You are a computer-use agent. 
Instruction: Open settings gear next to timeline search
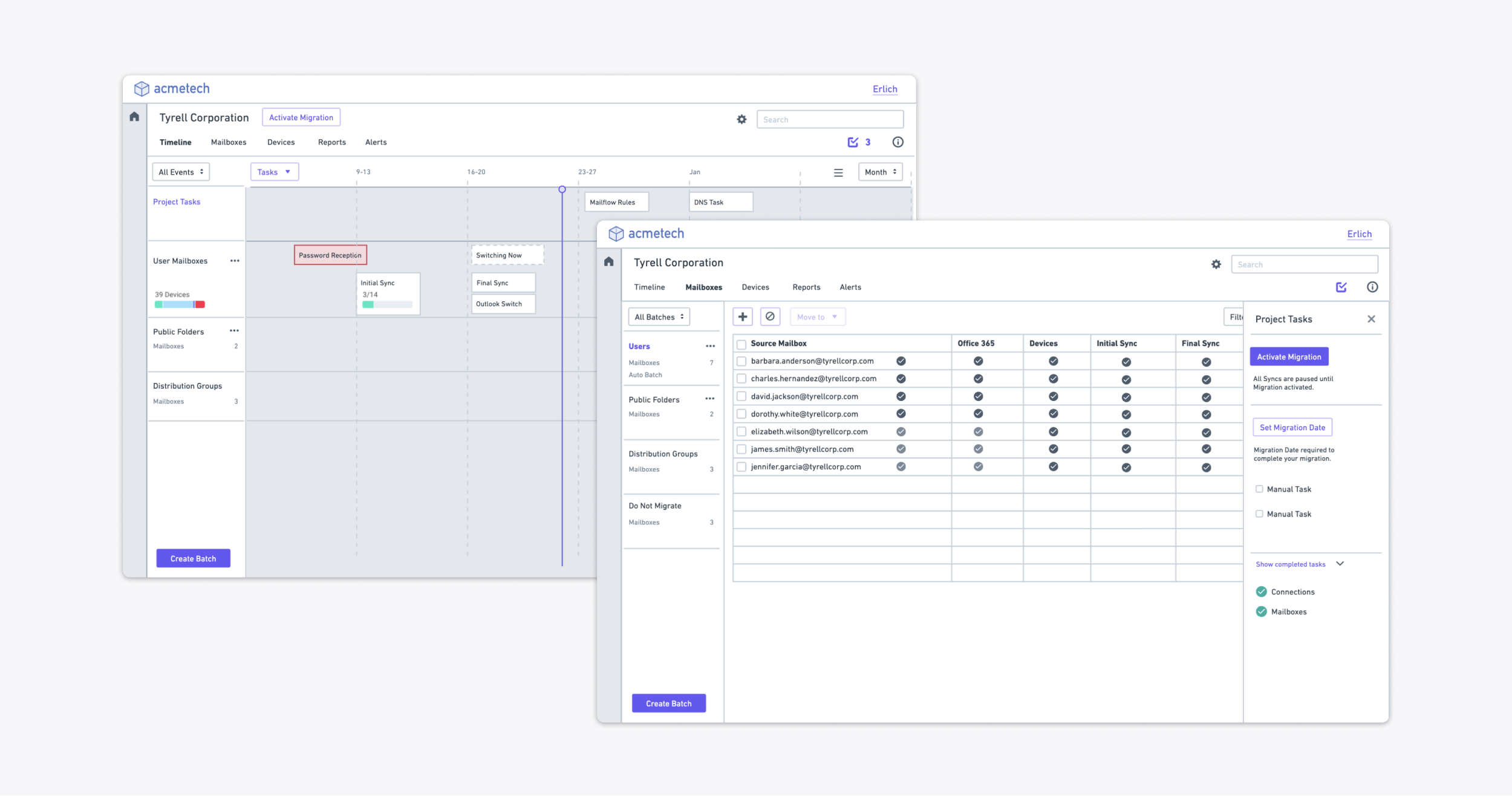tap(741, 119)
